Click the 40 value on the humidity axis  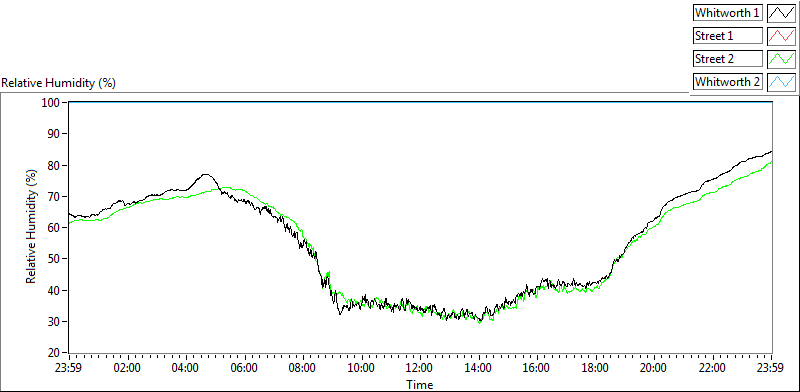[x=54, y=290]
